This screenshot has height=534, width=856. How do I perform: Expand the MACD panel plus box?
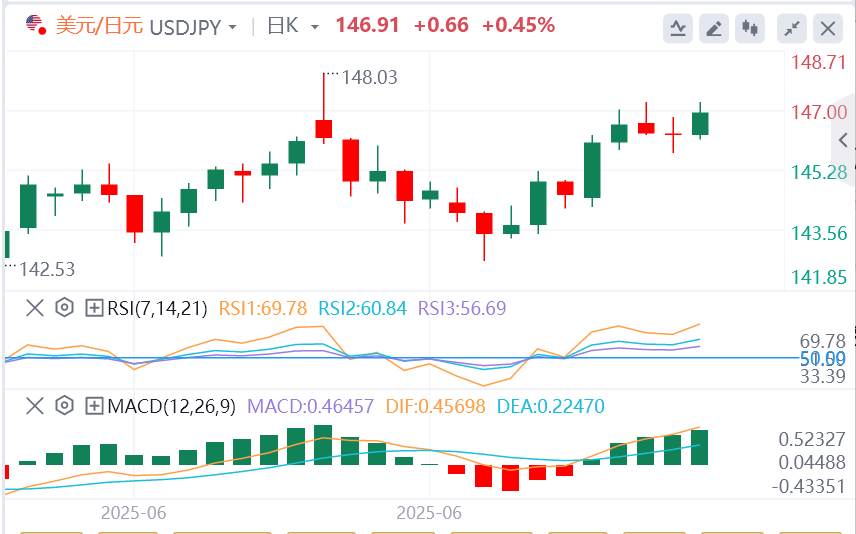(95, 406)
